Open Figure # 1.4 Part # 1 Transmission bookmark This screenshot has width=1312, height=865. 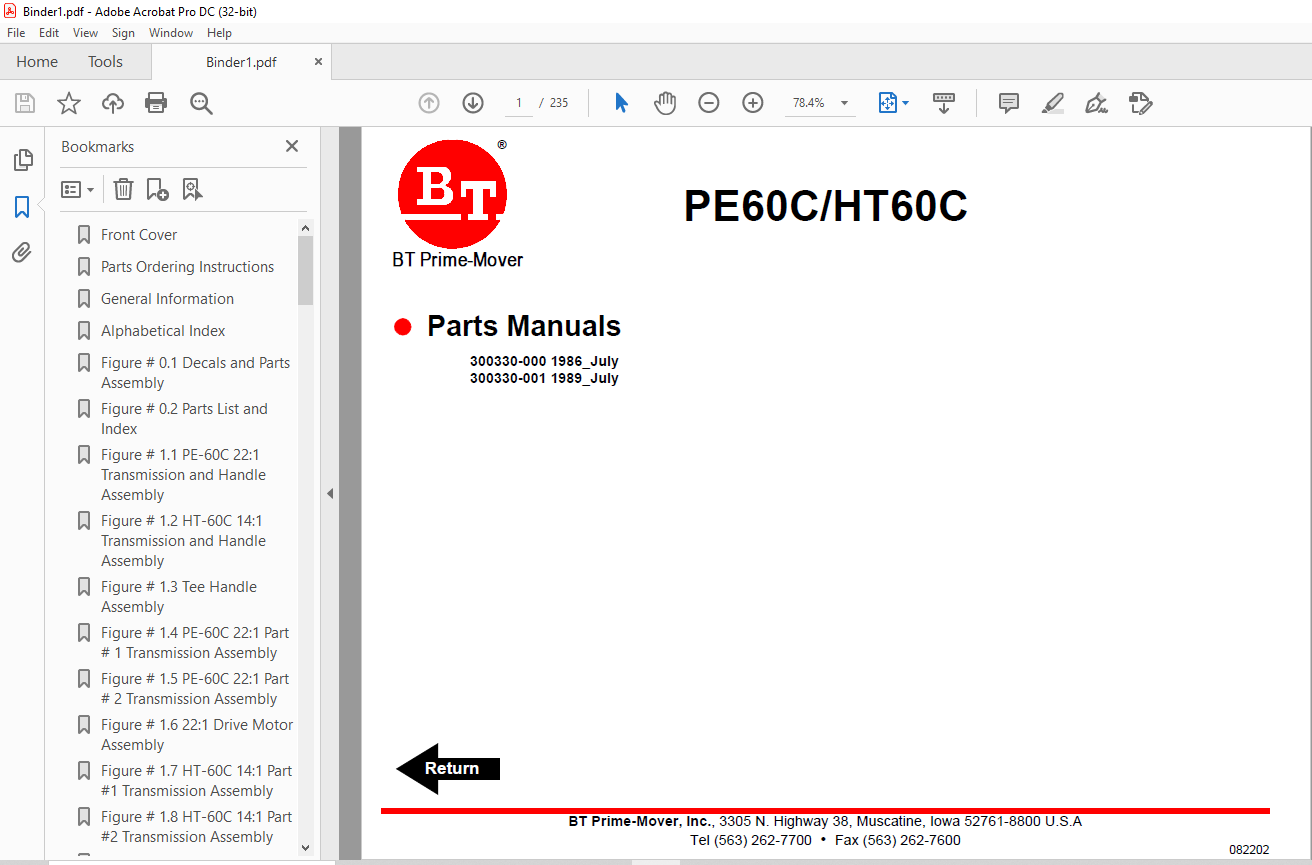tap(195, 643)
